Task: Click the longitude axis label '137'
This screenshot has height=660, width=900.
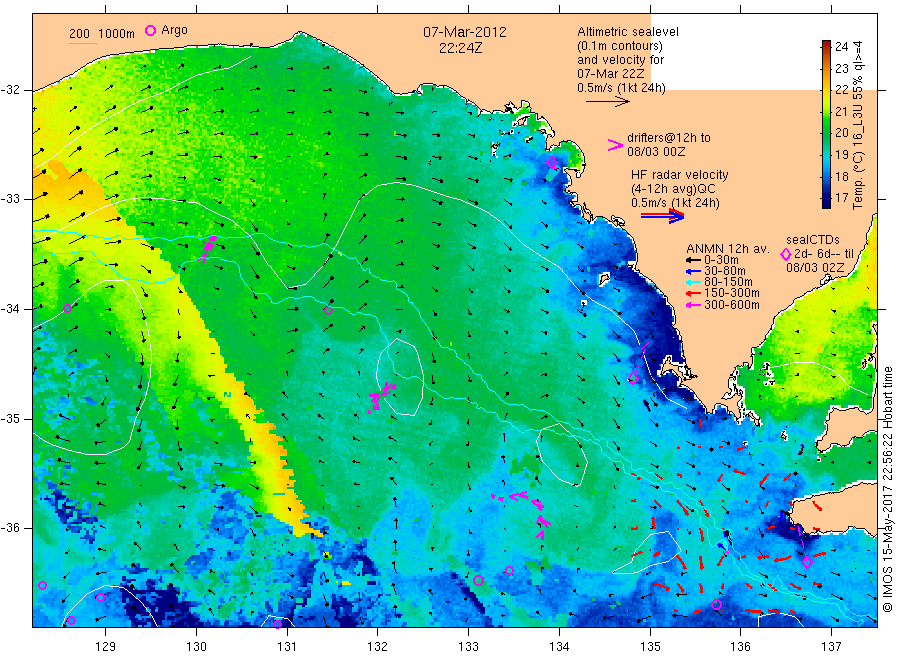Action: click(831, 647)
